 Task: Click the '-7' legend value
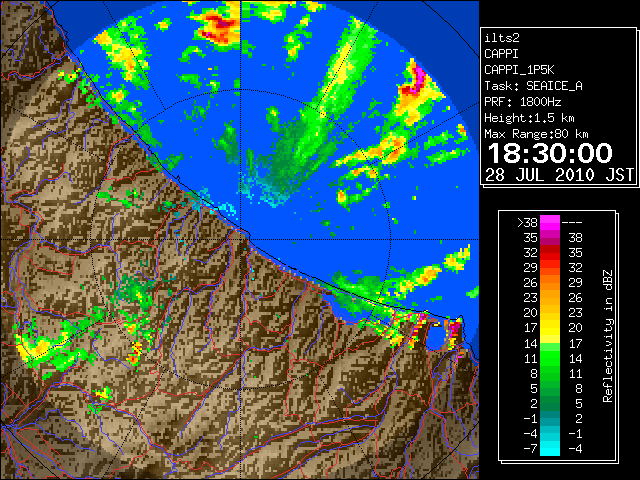[x=530, y=449]
